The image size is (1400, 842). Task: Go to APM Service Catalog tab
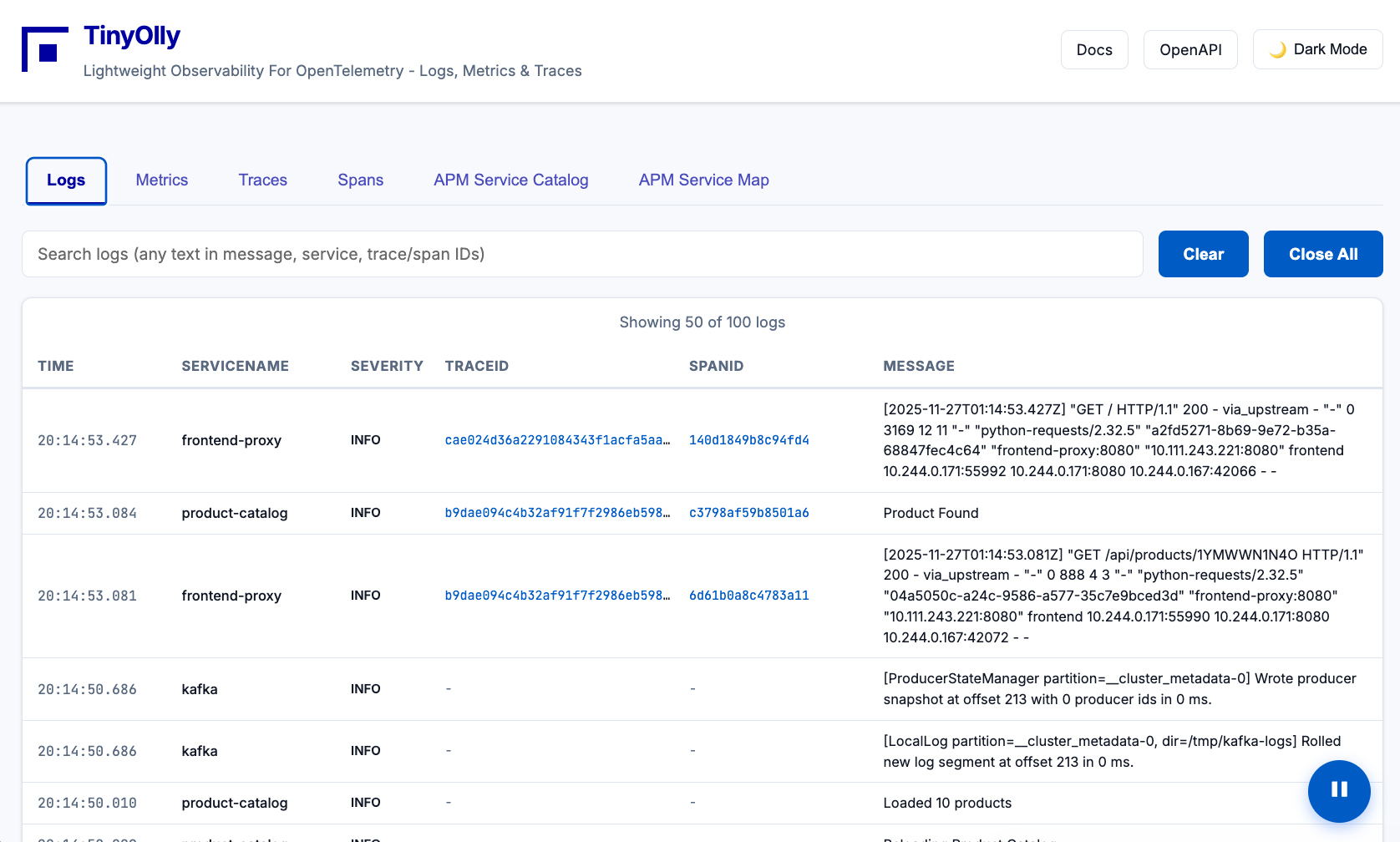click(x=510, y=180)
